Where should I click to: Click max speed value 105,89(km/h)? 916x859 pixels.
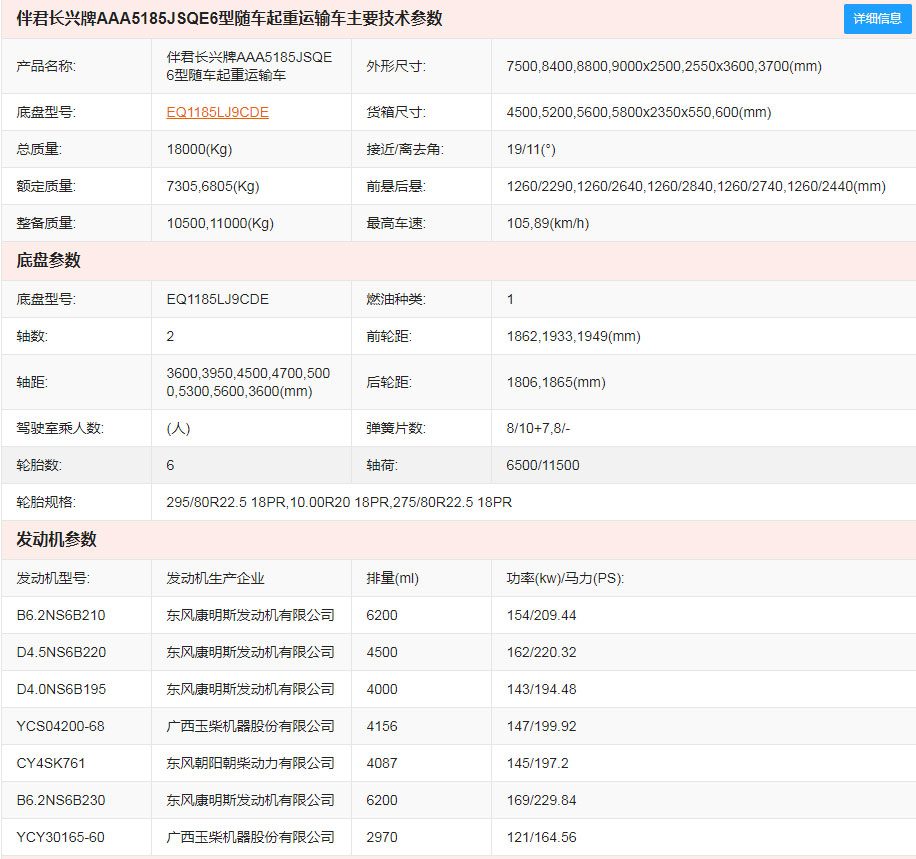[548, 223]
